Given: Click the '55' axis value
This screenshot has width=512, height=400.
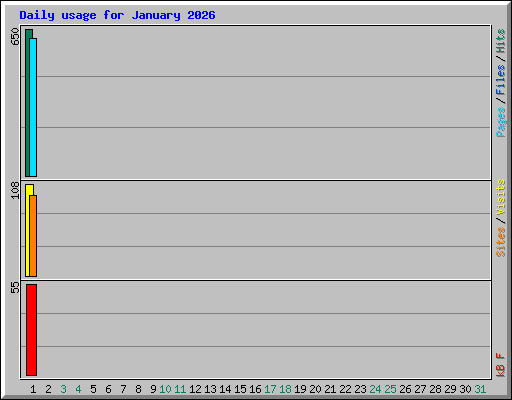Looking at the screenshot, I should coord(15,287).
